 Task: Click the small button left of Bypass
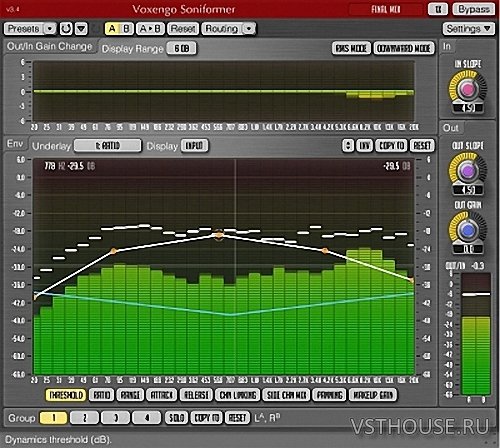(x=438, y=9)
